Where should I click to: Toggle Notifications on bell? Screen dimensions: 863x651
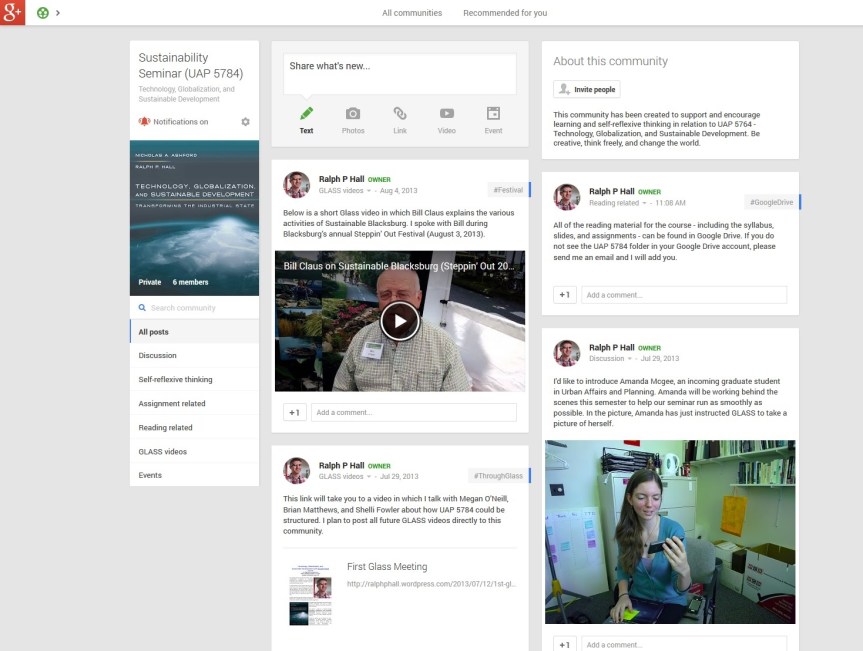pos(144,122)
